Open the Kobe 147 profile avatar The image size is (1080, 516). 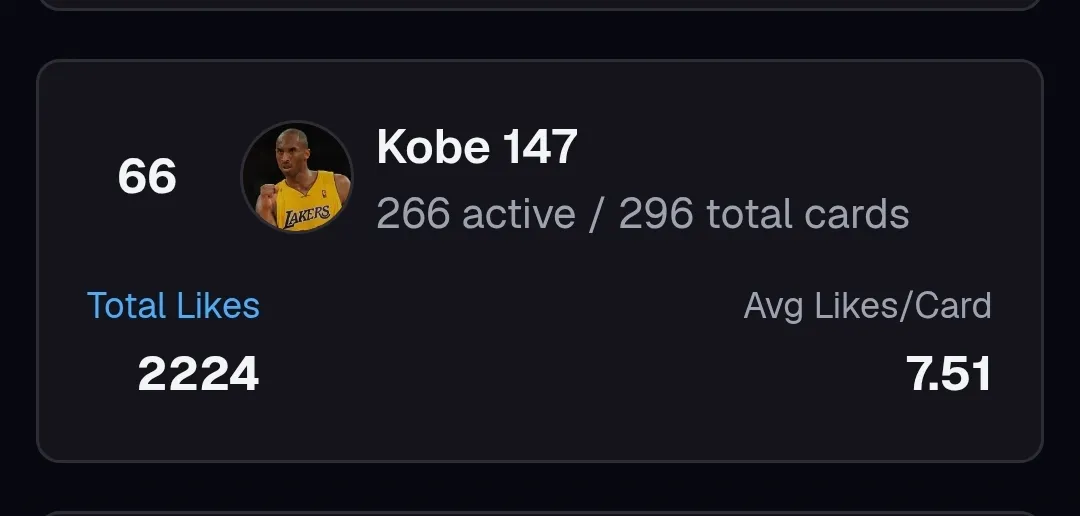pyautogui.click(x=297, y=177)
